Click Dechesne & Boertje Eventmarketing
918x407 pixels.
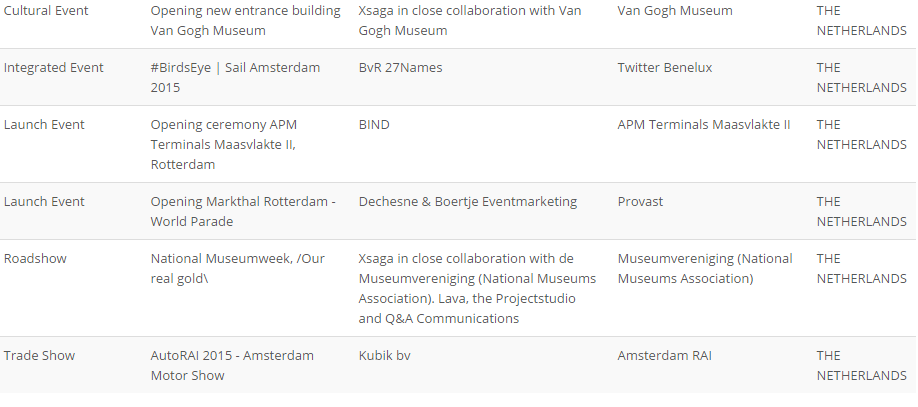[468, 201]
